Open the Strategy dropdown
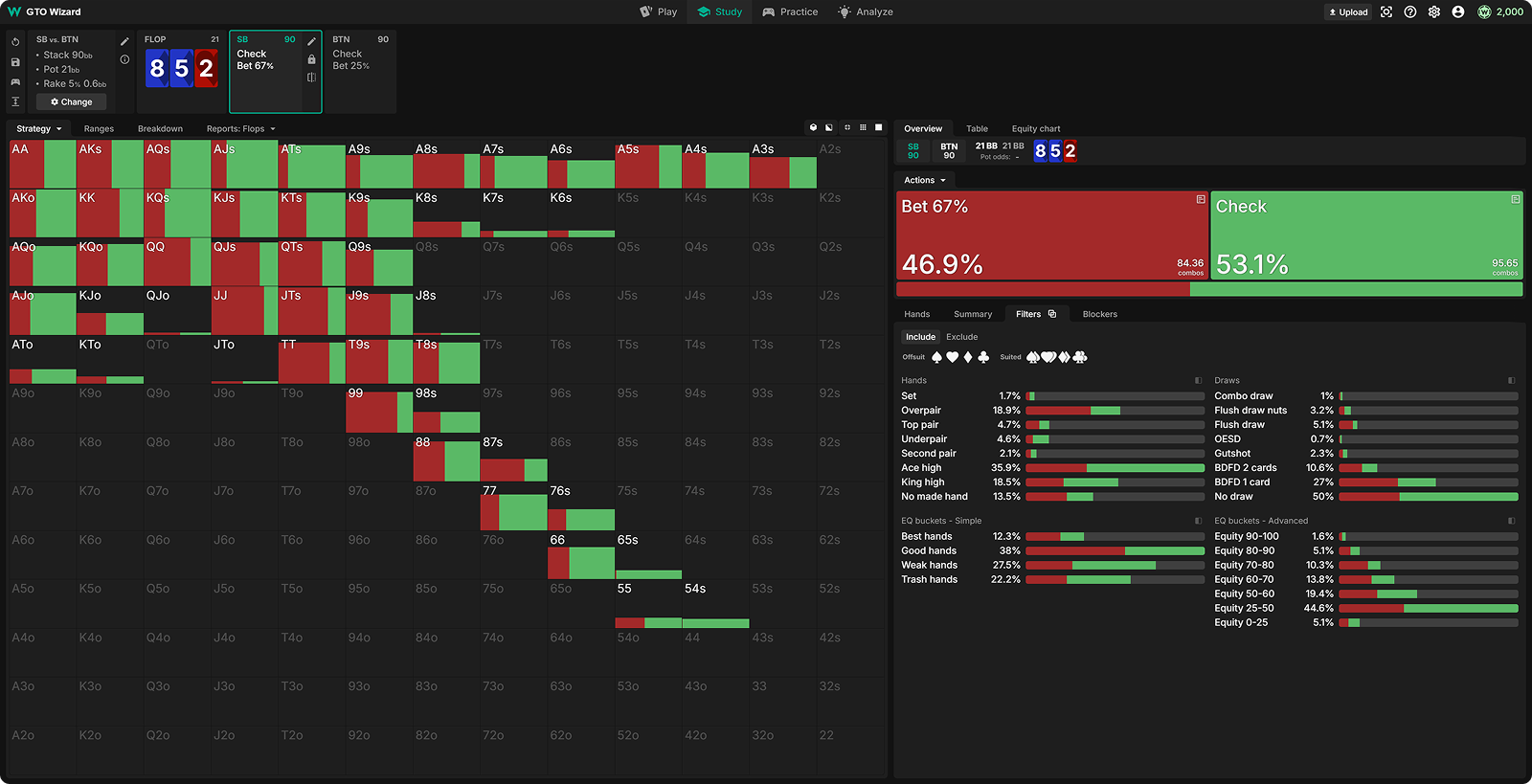This screenshot has width=1532, height=784. pyautogui.click(x=38, y=129)
